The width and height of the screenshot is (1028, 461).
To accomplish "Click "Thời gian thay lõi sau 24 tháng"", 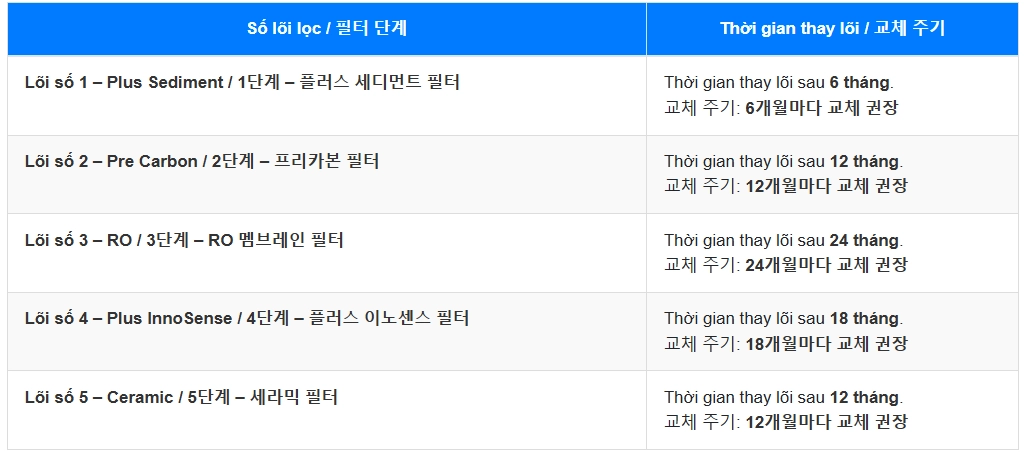I will pyautogui.click(x=782, y=240).
